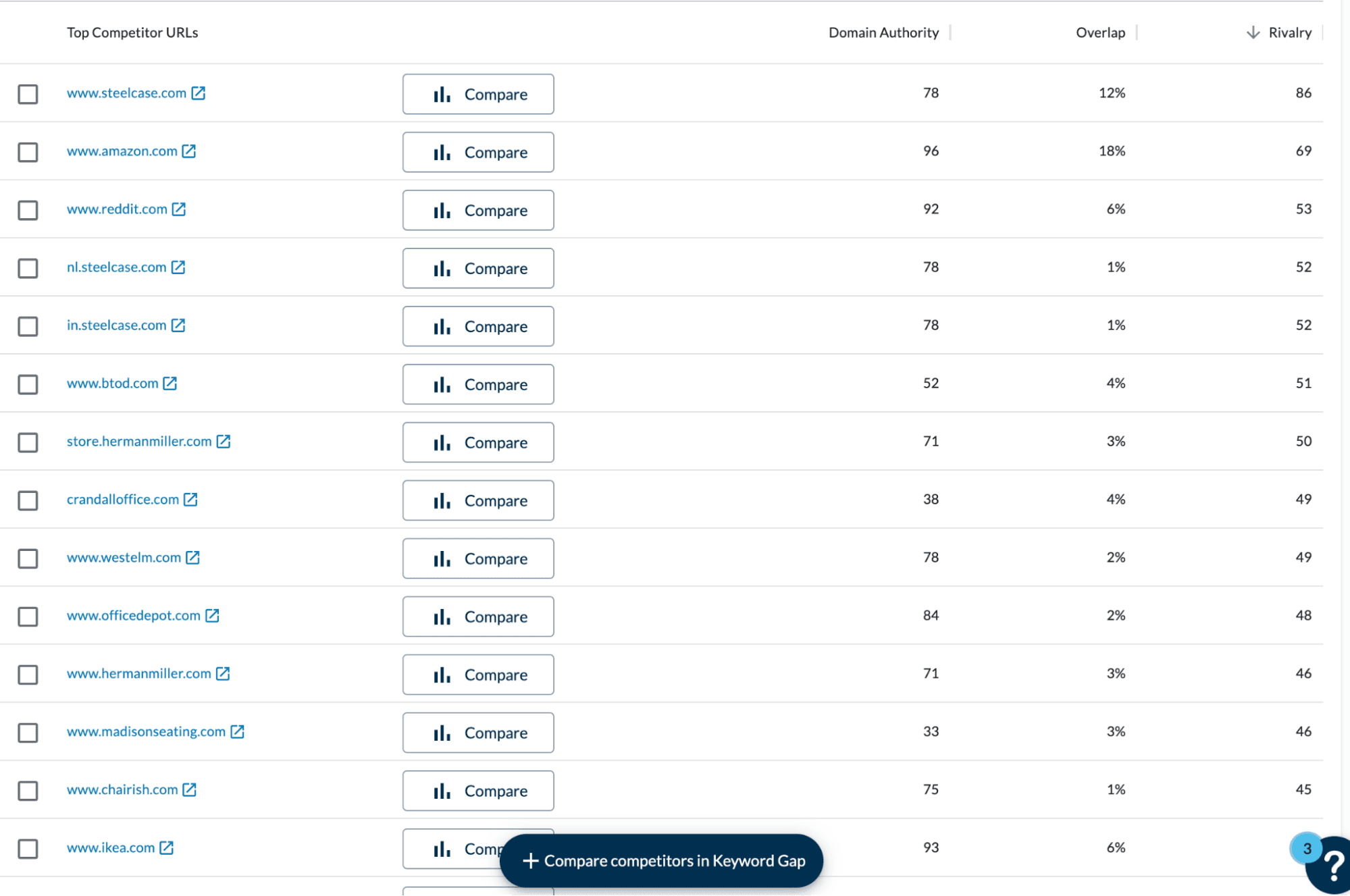Open the www.westelm.com link
Screen dimensions: 1350x896
(124, 558)
